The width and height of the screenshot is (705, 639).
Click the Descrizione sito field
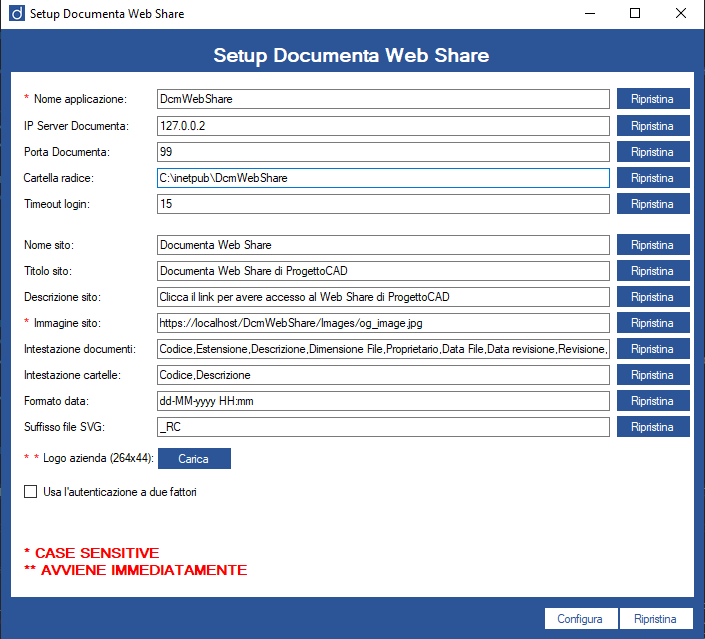(383, 297)
